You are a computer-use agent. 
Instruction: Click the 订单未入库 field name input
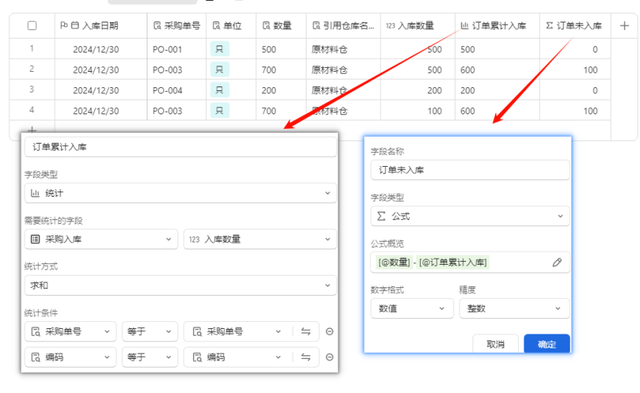470,170
